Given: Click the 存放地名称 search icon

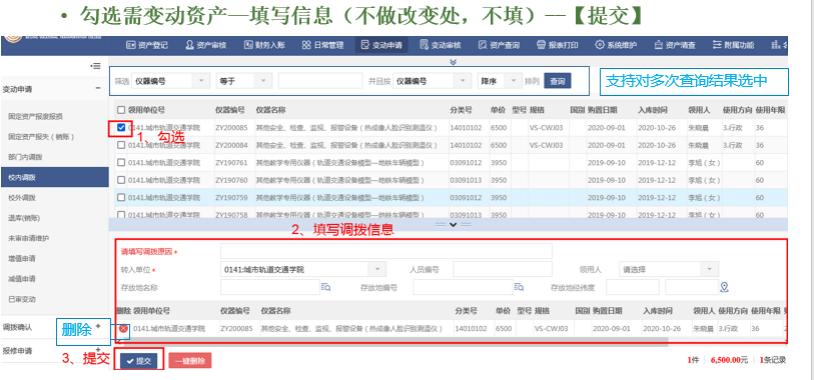Looking at the screenshot, I should coord(326,287).
